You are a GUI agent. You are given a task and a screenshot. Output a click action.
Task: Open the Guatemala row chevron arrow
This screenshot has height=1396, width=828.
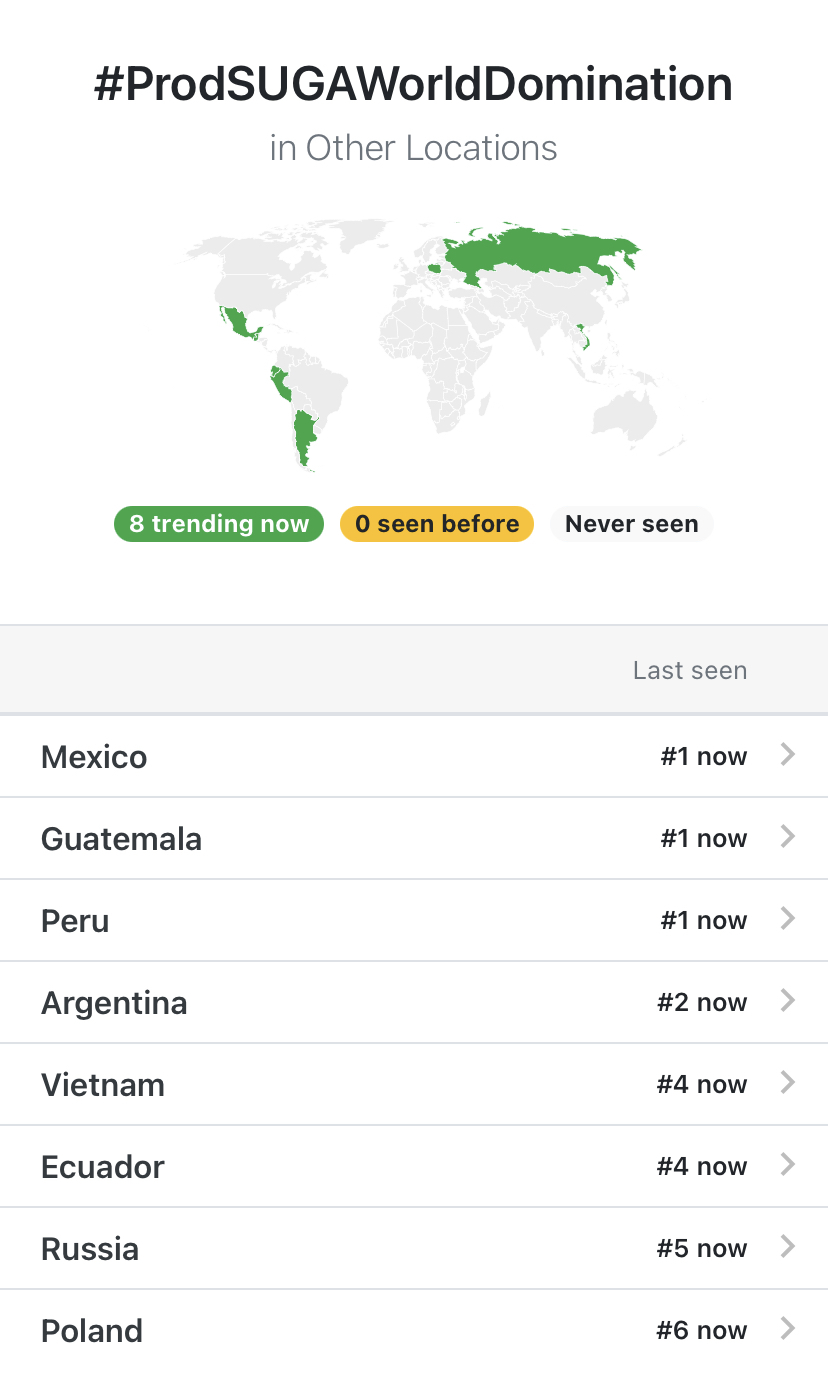tap(788, 838)
